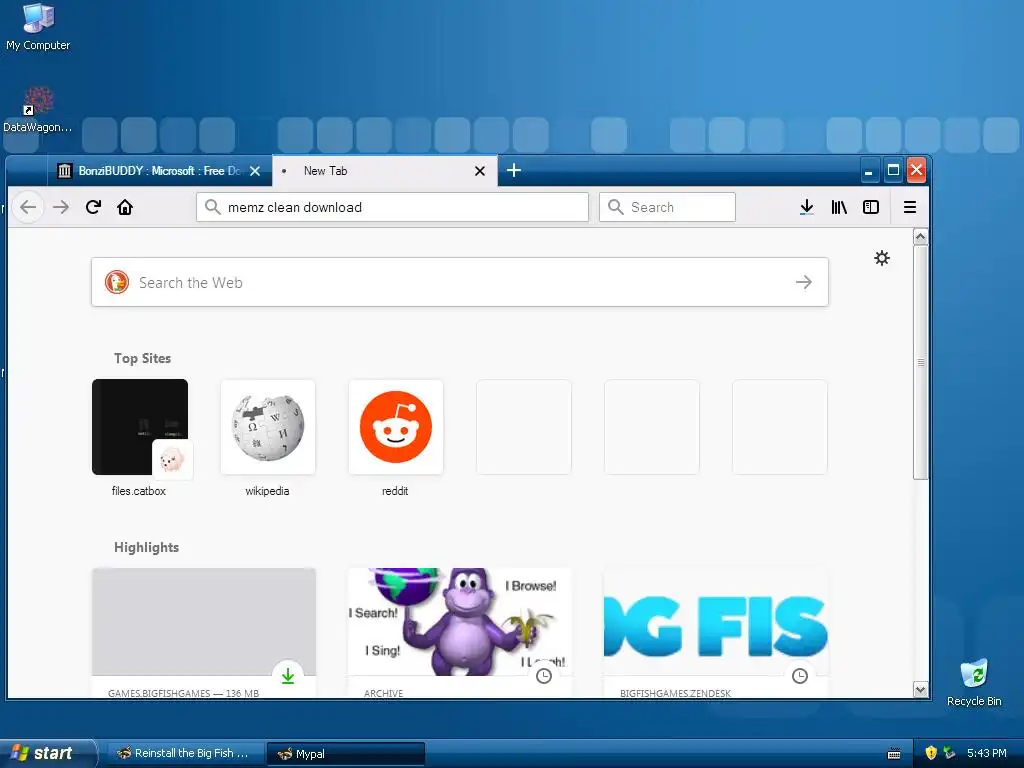Screen dimensions: 1024x768
Task: Click the Mypal taskbar button
Action: coord(346,754)
